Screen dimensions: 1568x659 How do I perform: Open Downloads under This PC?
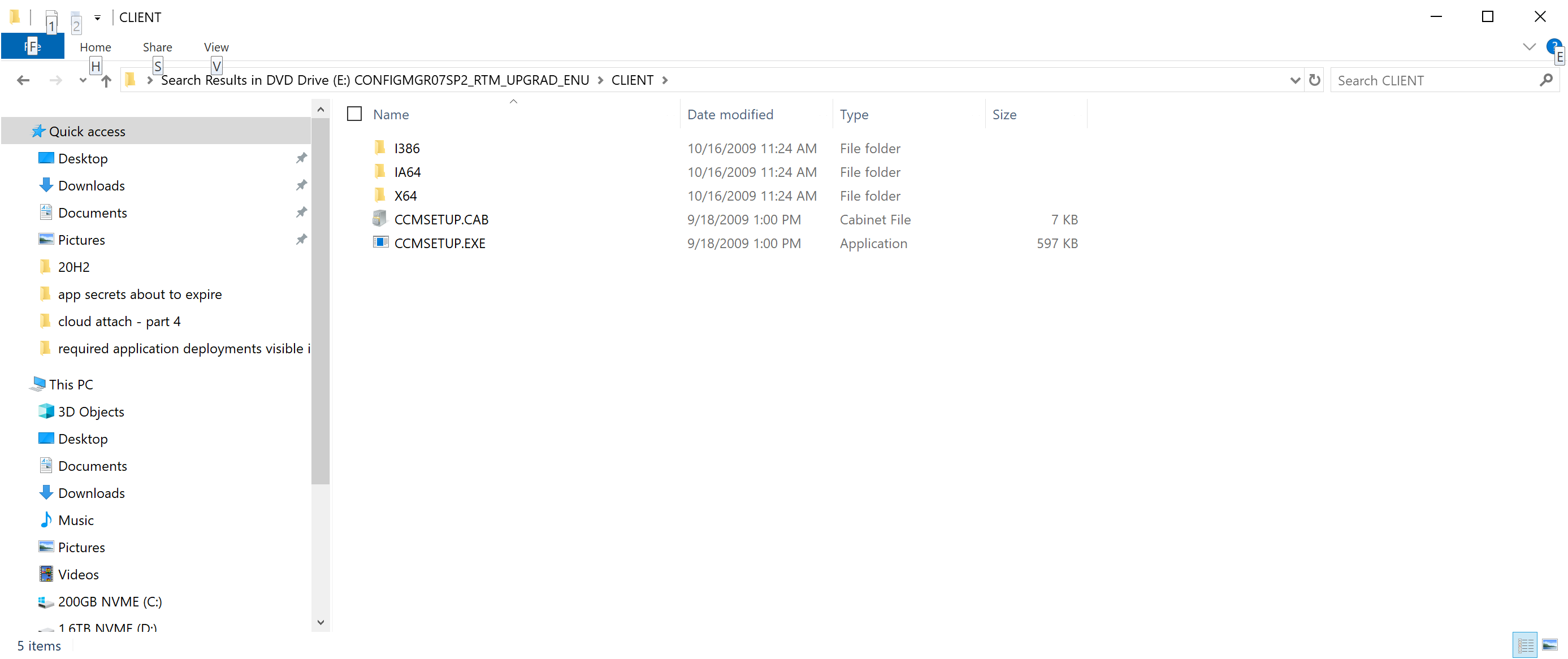click(92, 492)
